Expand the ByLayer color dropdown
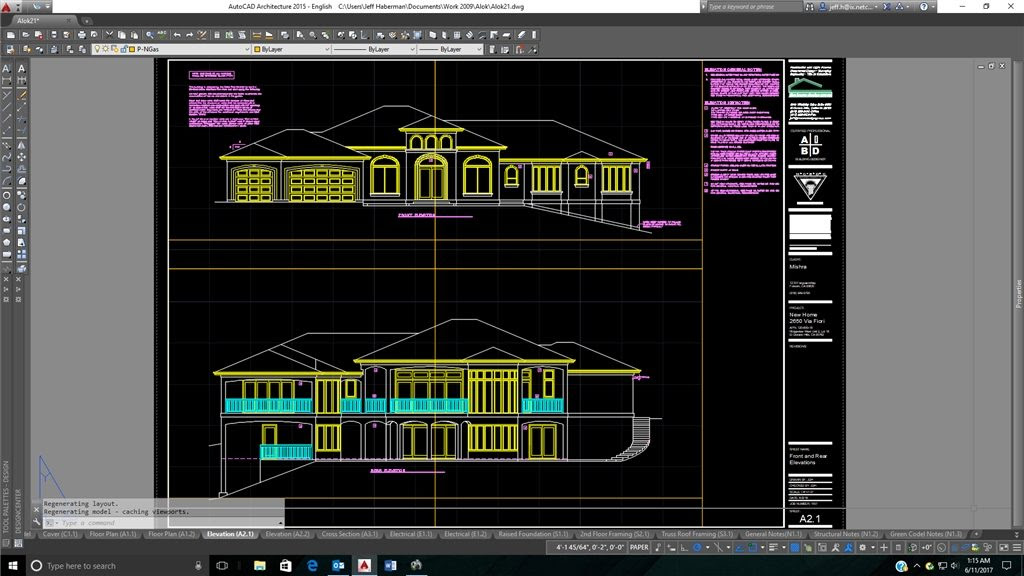Screen dimensions: 1024x576 pos(325,48)
